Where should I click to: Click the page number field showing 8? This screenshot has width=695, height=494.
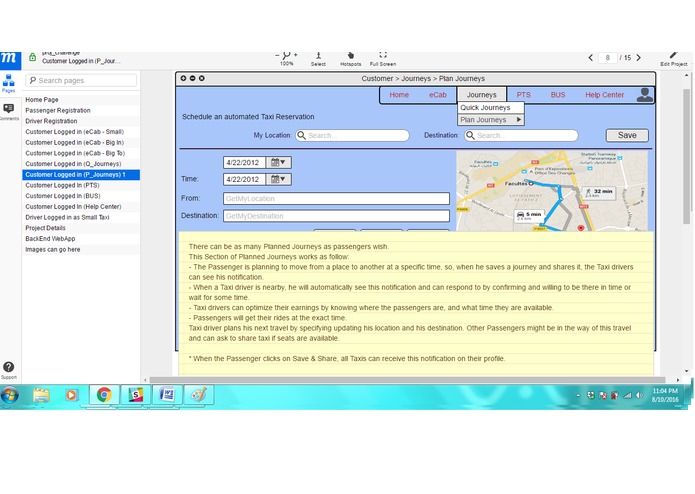click(608, 58)
